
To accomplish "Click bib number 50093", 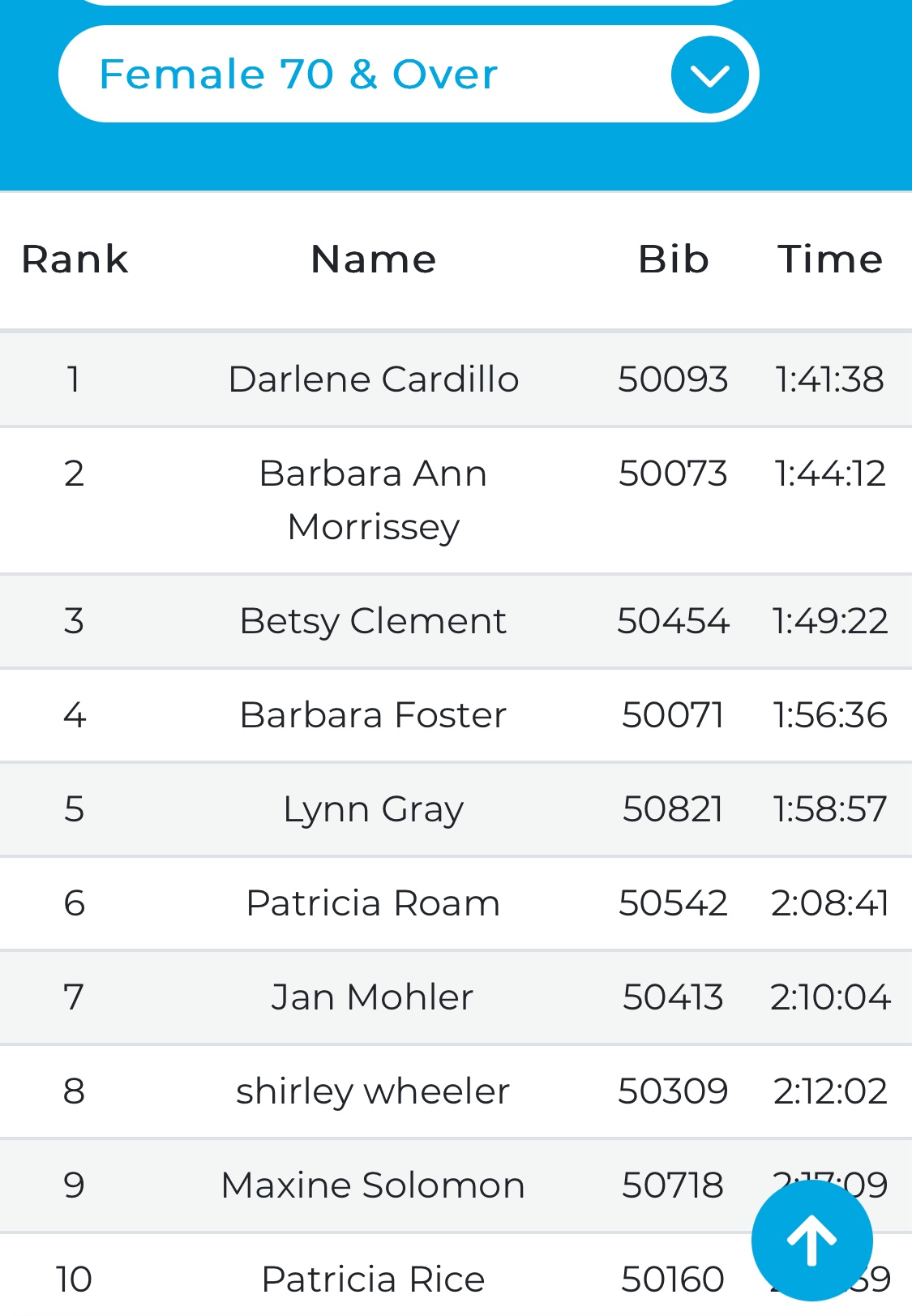I will (x=673, y=379).
